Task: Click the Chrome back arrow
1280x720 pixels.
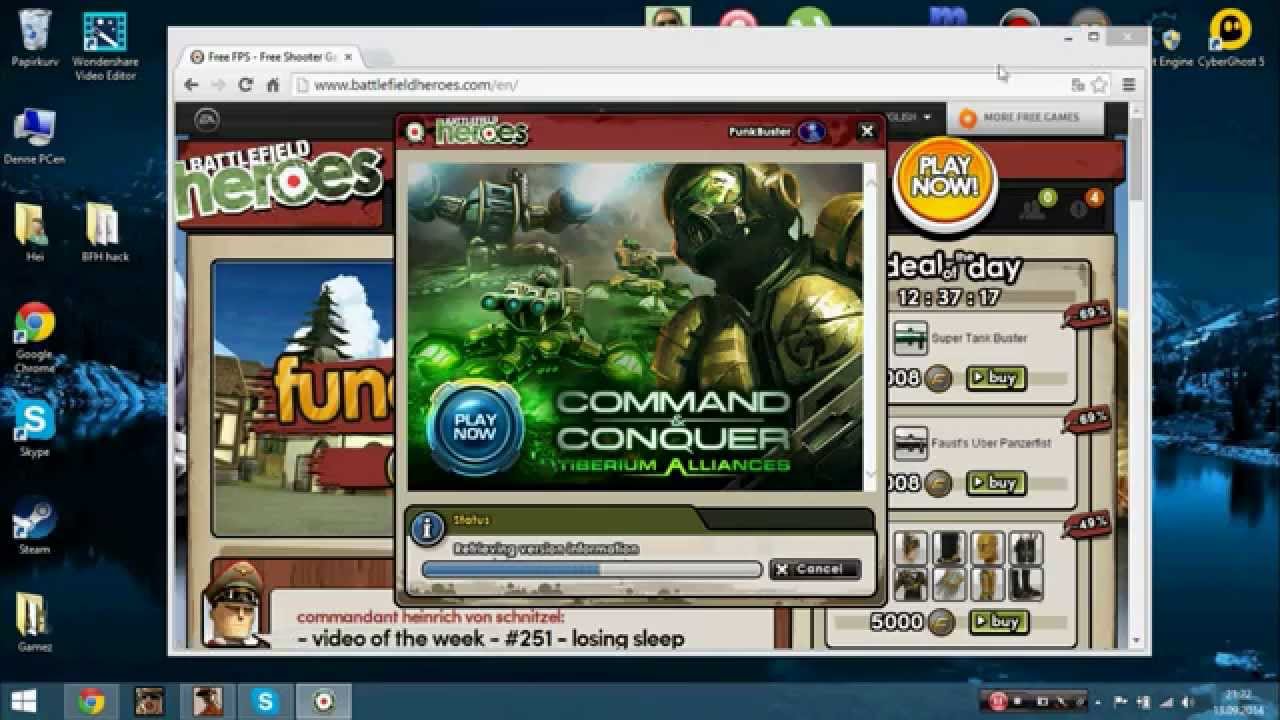Action: [191, 85]
